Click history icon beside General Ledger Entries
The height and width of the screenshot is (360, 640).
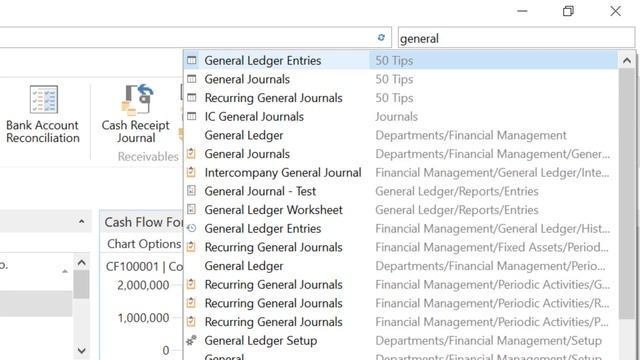(191, 229)
